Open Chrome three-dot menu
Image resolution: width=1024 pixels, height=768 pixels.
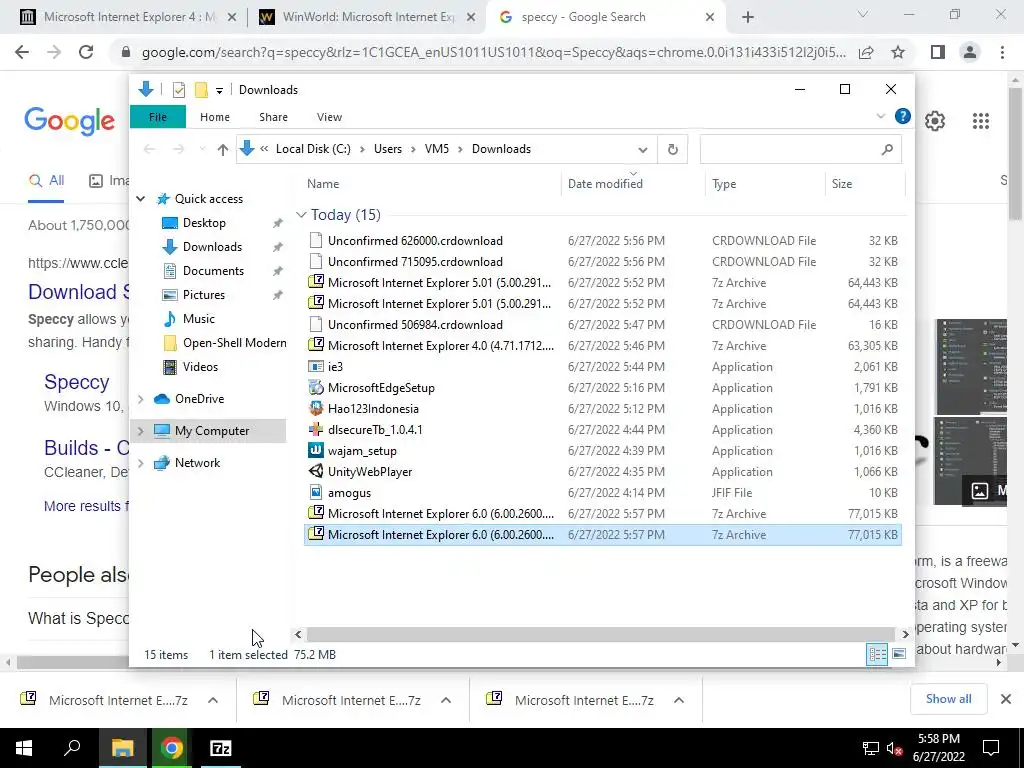[1002, 52]
